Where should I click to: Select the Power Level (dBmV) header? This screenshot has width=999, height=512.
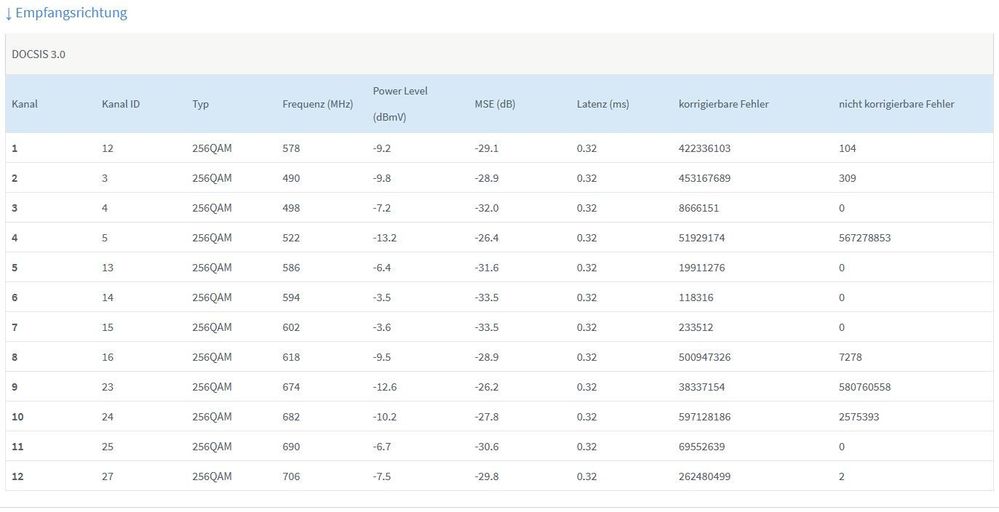pyautogui.click(x=400, y=103)
